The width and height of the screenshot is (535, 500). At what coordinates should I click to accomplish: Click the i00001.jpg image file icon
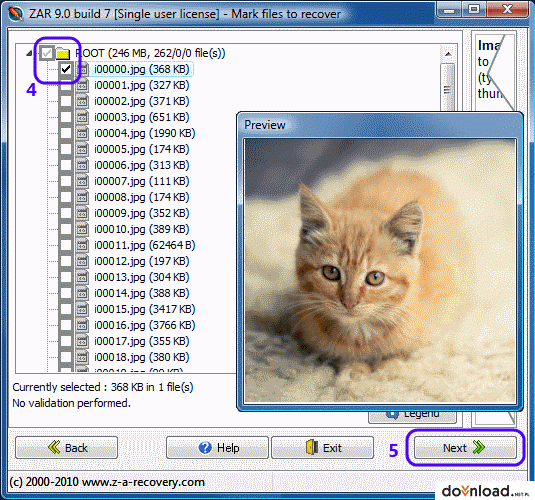coord(82,85)
